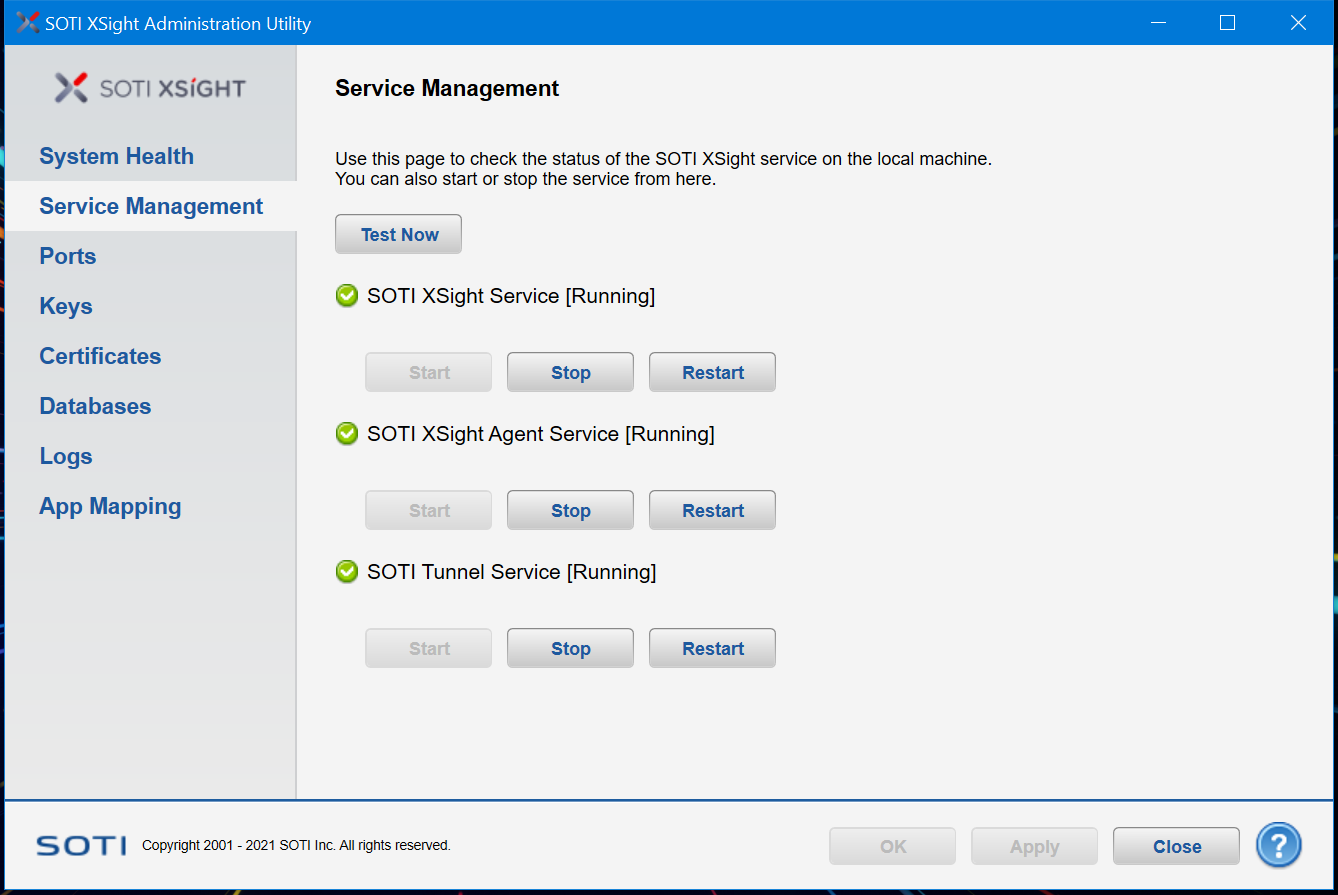The height and width of the screenshot is (895, 1338).
Task: Click the Test Now button
Action: [x=398, y=234]
